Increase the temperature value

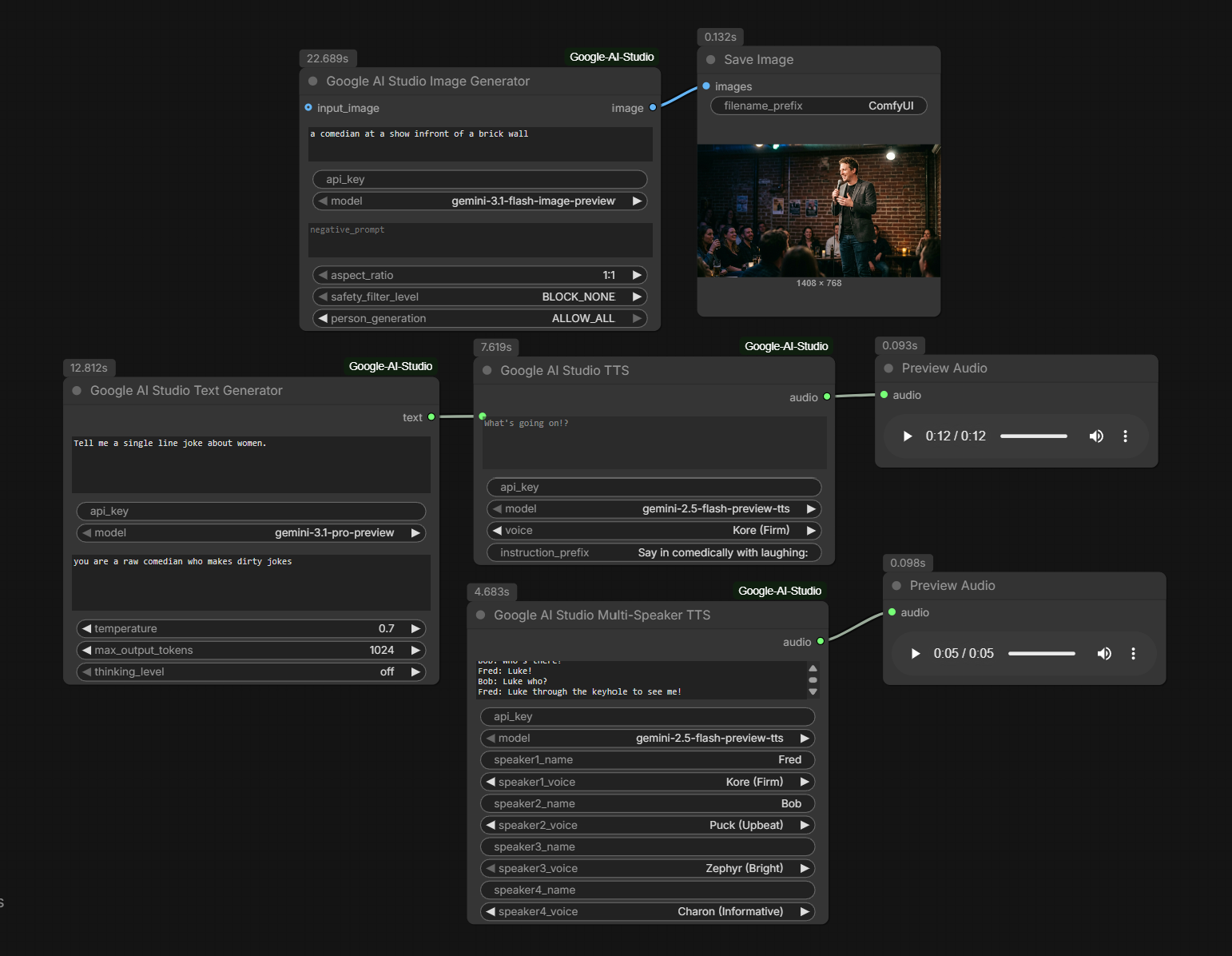point(415,629)
